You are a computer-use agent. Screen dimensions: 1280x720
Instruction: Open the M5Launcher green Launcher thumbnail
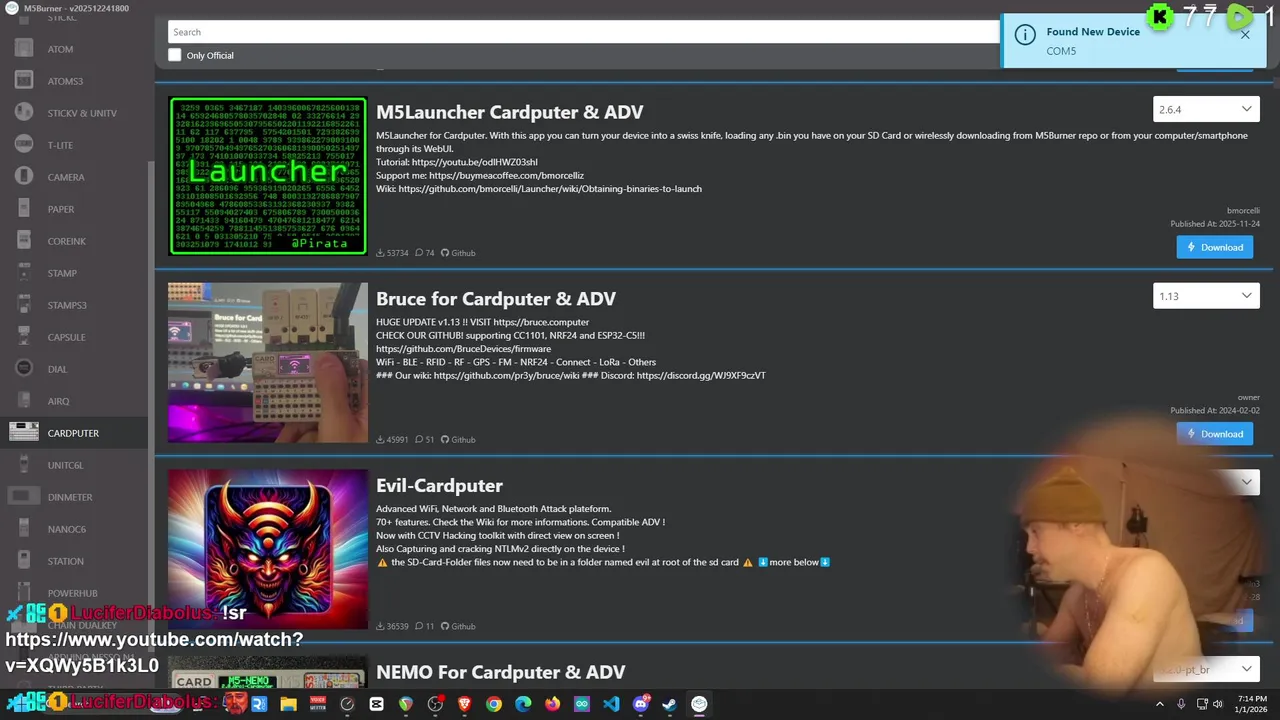(268, 176)
